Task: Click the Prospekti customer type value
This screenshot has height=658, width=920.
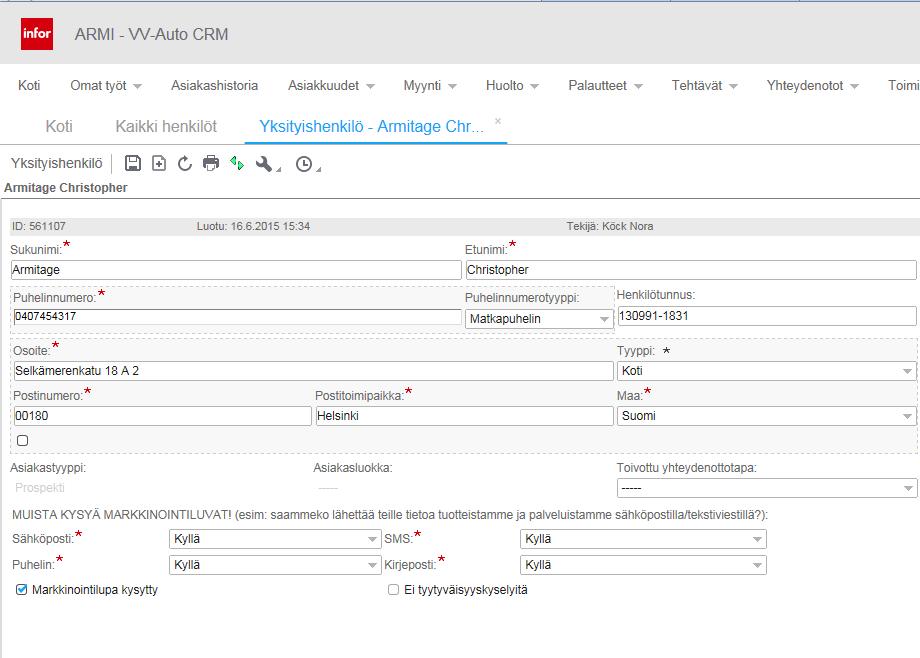Action: pos(40,488)
